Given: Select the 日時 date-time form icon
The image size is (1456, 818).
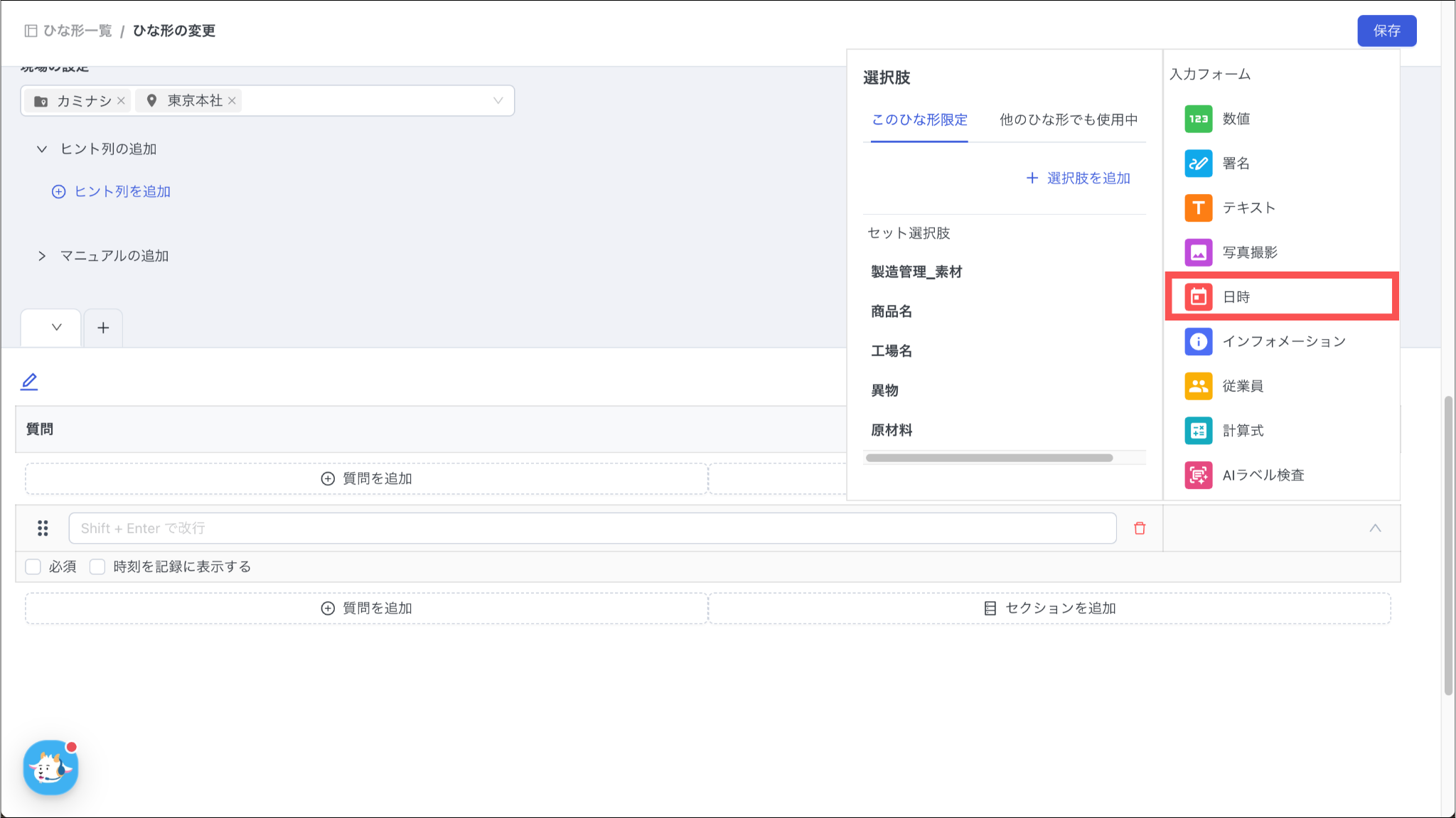Looking at the screenshot, I should coord(1198,297).
